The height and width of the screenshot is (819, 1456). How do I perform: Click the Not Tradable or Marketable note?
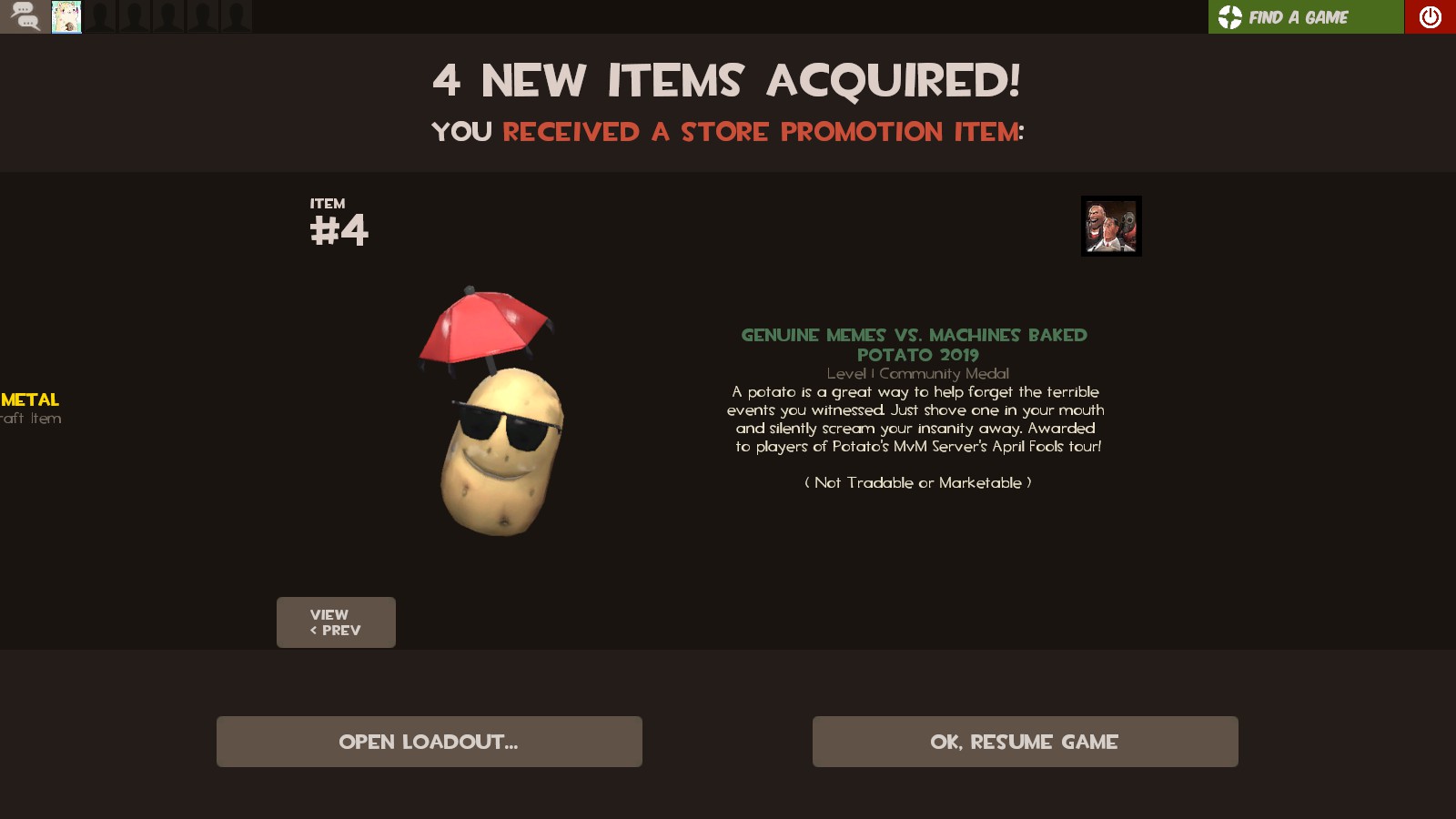coord(918,482)
